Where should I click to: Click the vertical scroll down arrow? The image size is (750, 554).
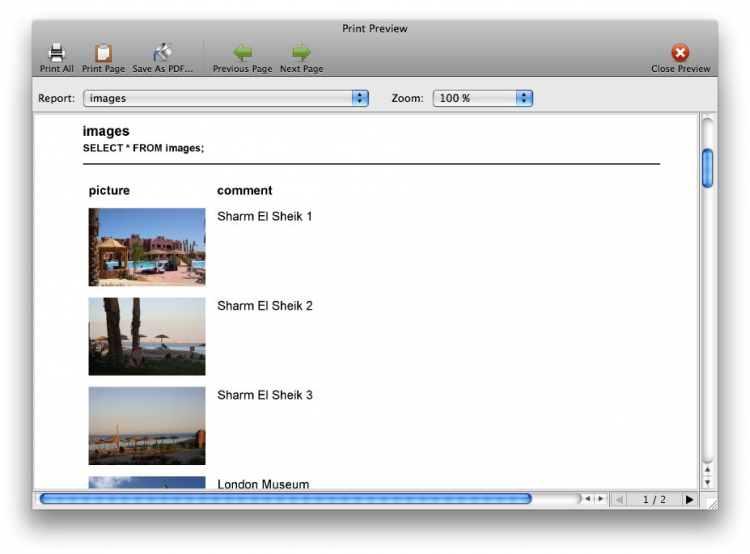point(707,482)
